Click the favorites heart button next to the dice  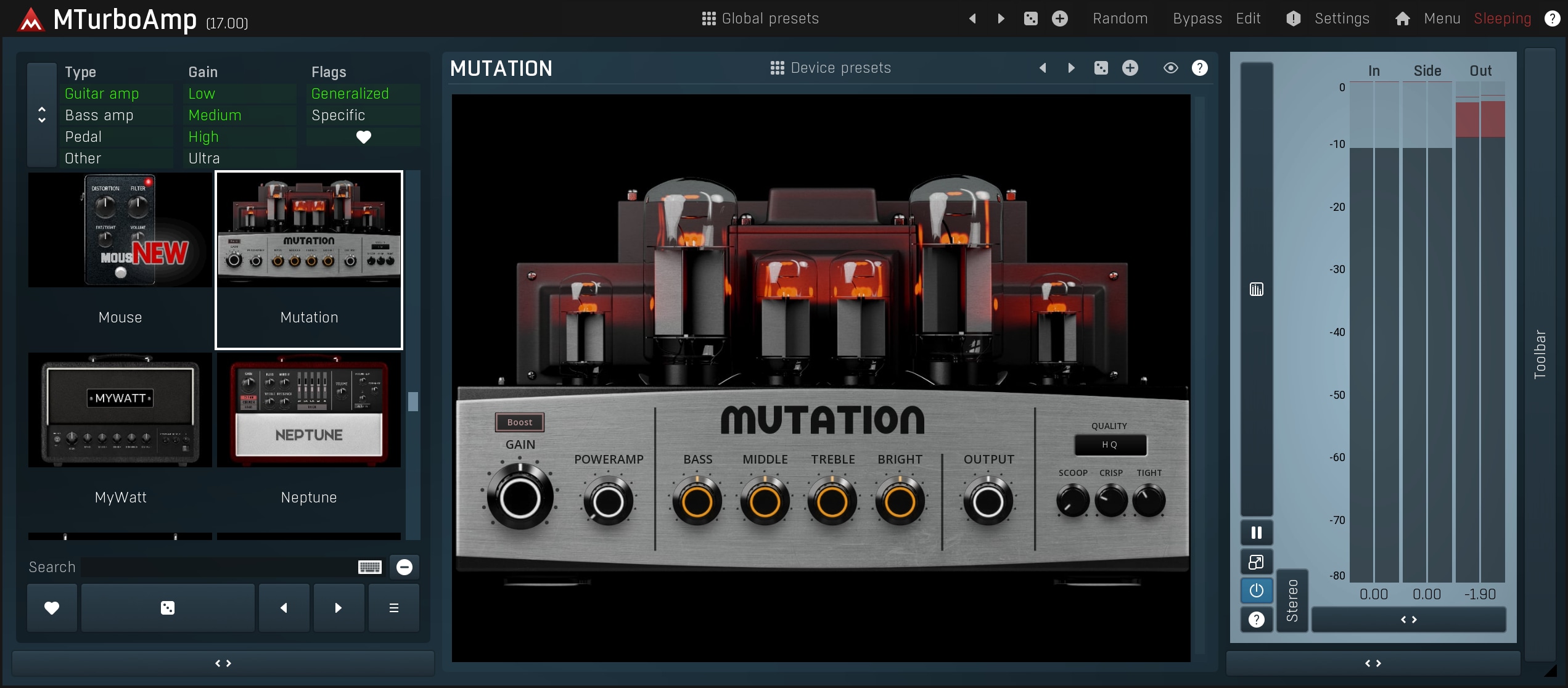pyautogui.click(x=52, y=608)
